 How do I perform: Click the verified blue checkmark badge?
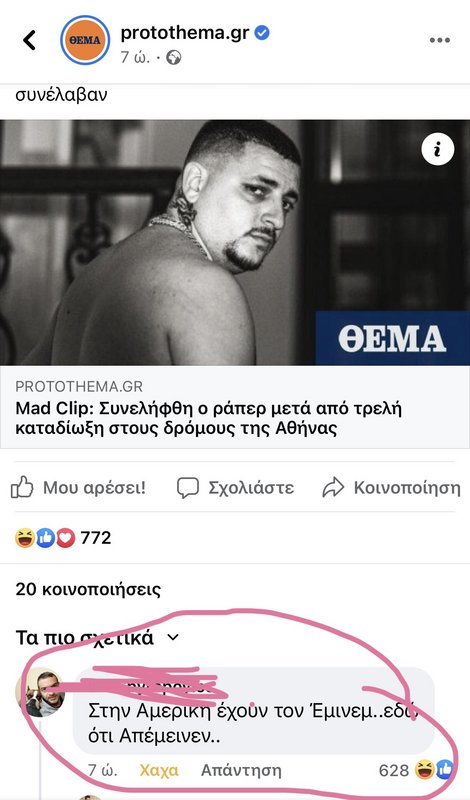pyautogui.click(x=262, y=33)
